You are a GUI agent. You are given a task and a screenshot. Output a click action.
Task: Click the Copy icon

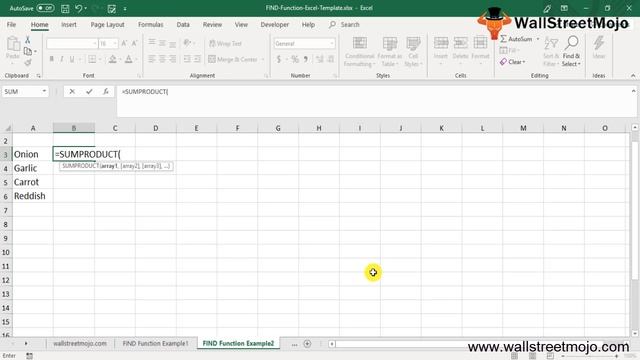28,51
